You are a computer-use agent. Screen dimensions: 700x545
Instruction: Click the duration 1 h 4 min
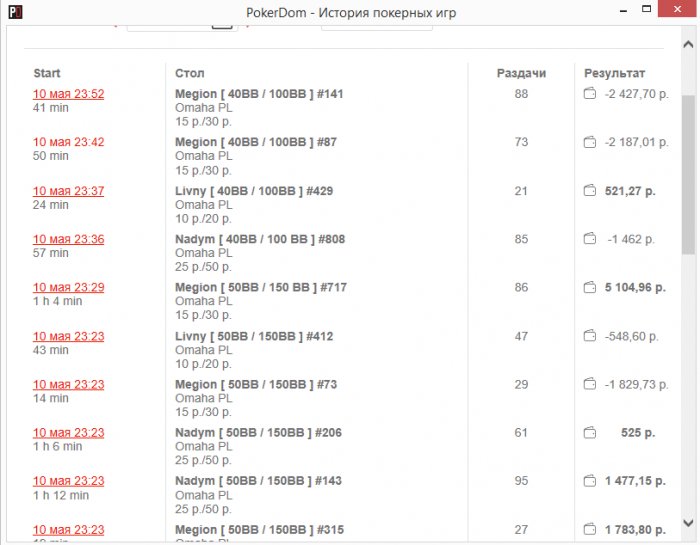coord(58,301)
